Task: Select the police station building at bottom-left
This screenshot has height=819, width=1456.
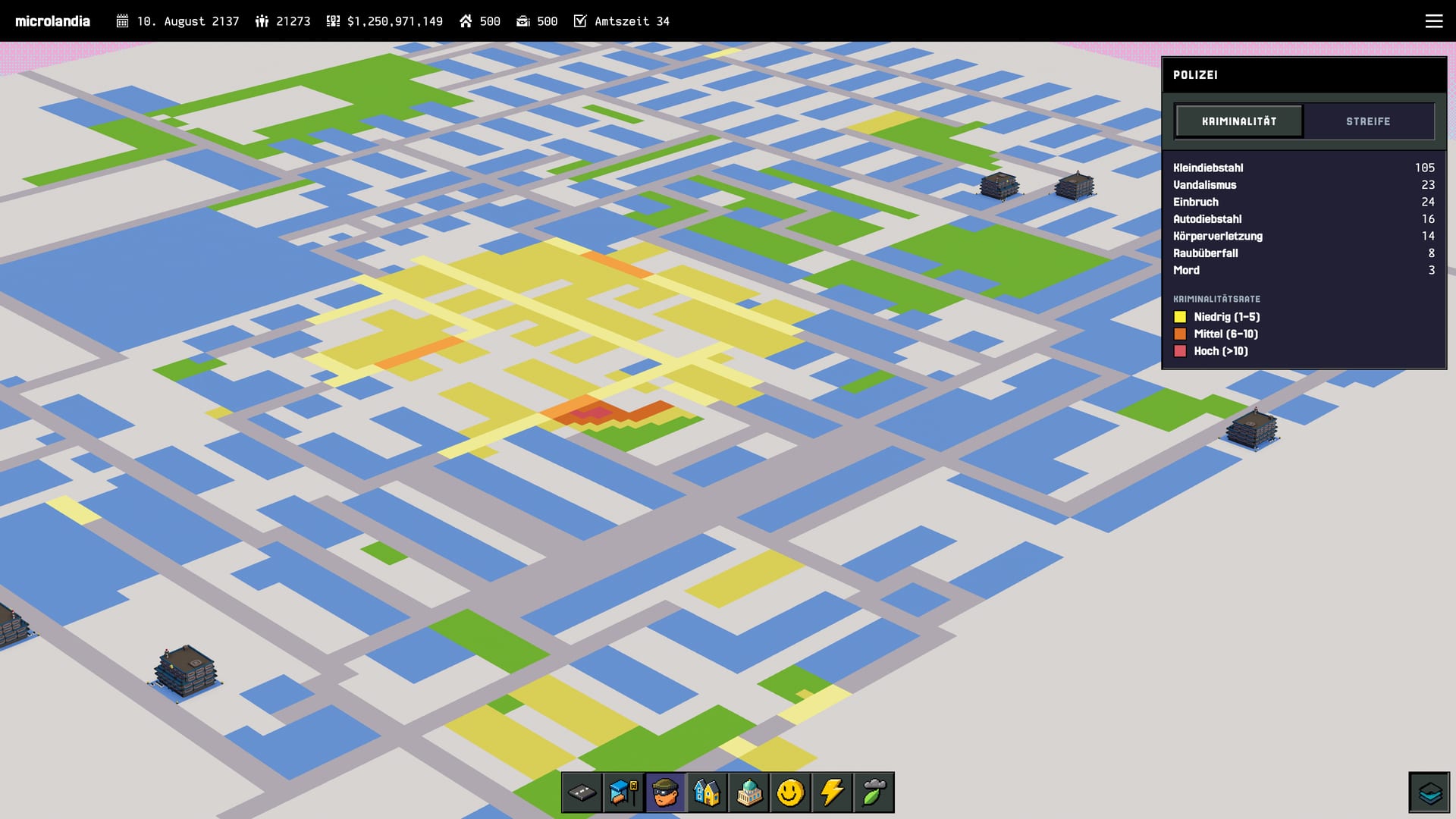Action: [x=186, y=672]
